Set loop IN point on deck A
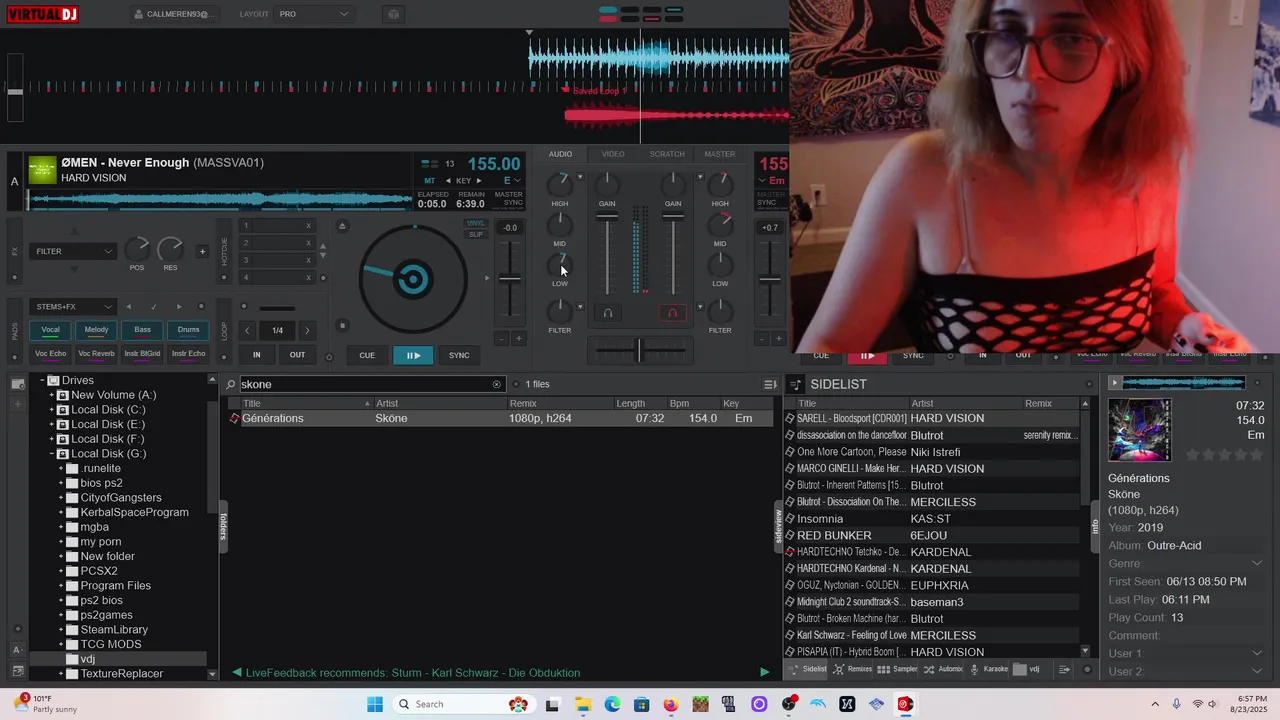1280x720 pixels. (x=257, y=355)
